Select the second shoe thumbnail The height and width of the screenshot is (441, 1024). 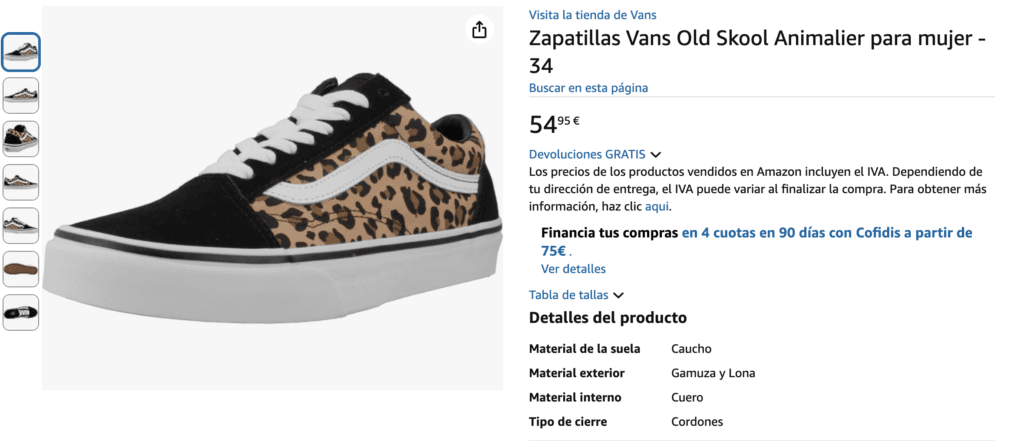(x=21, y=95)
